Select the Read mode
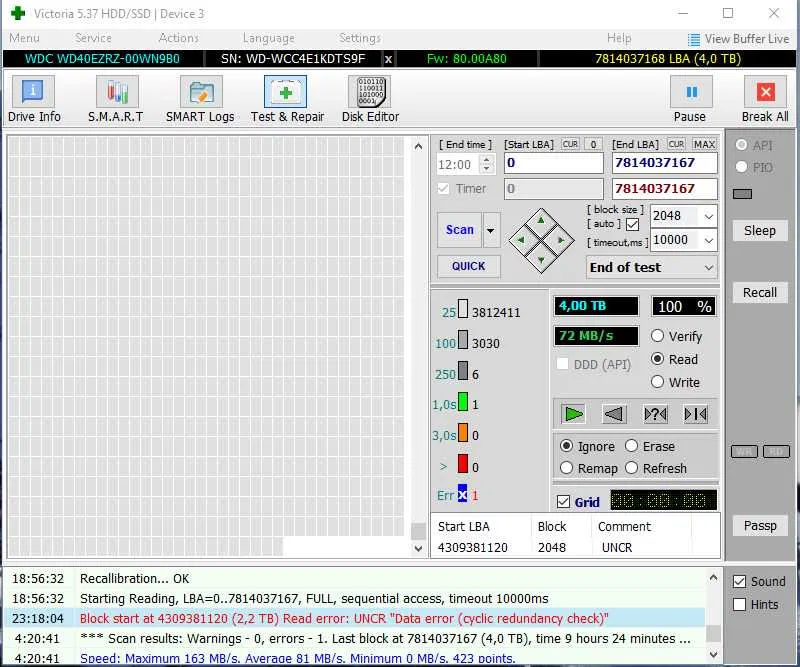Viewport: 800px width, 667px height. pos(657,359)
